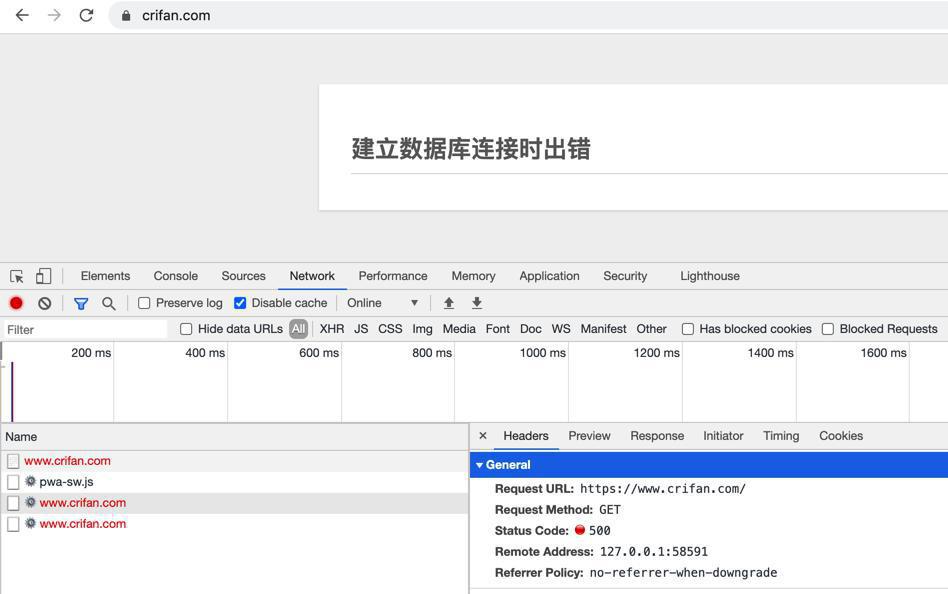Click the 200 ms timeline marker

click(x=91, y=353)
